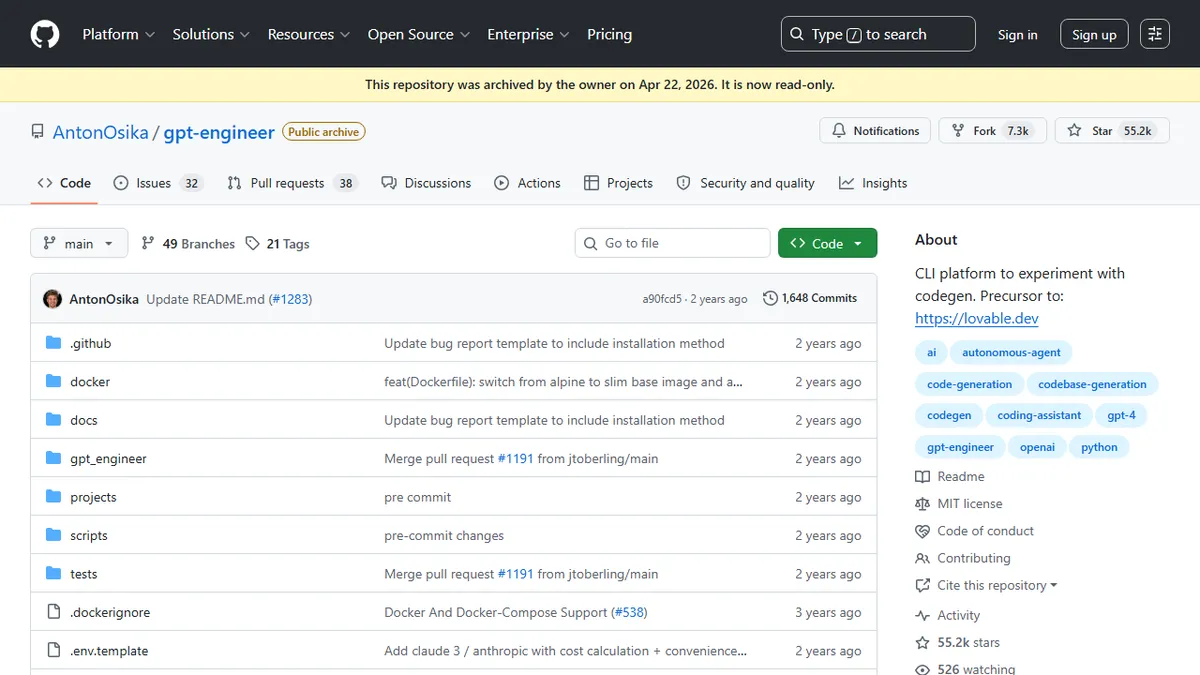
Task: Click the branch icon beside 49 Branches
Action: [x=148, y=243]
